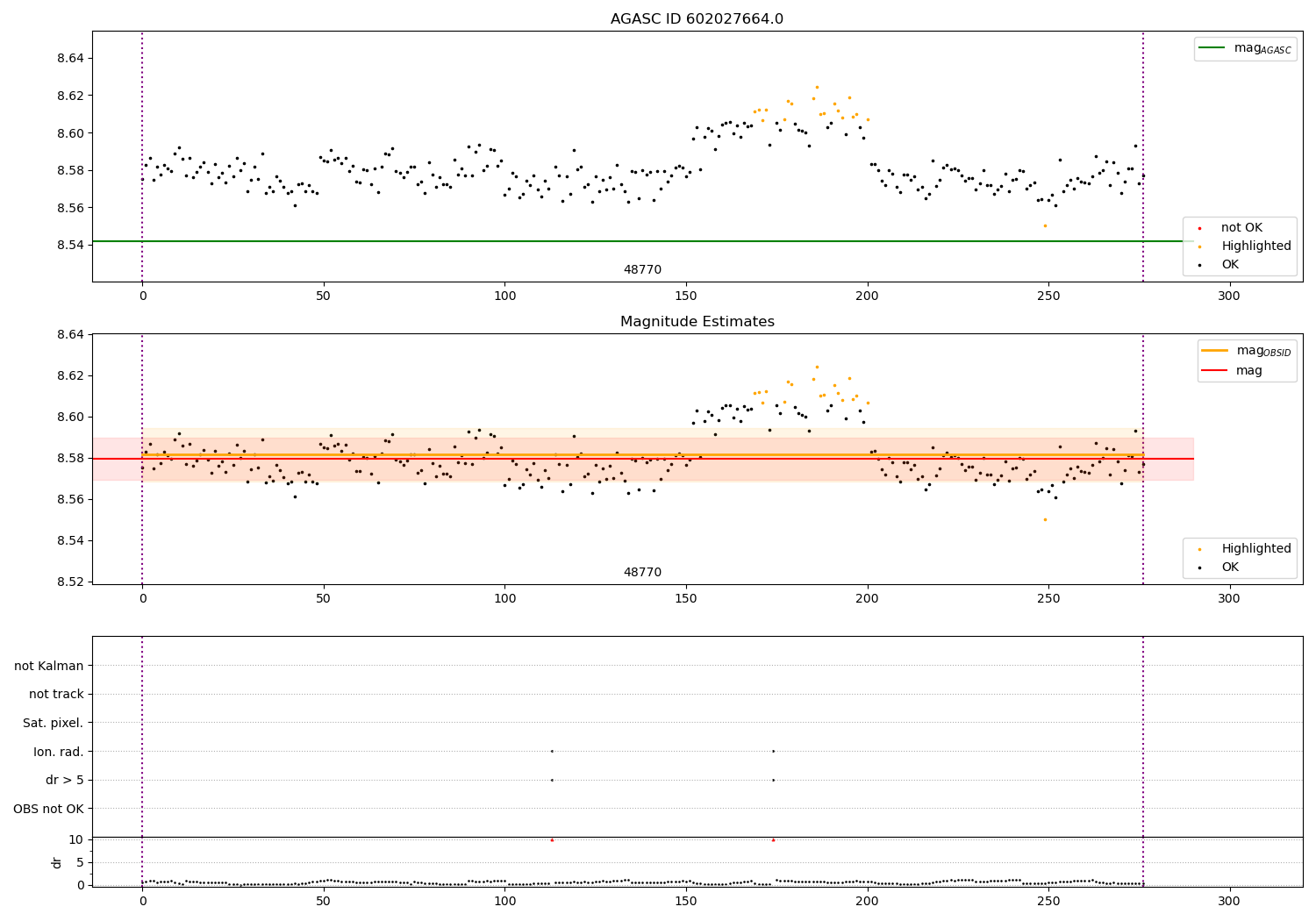Click the title 'AGASC ID 602027664.0'
The image size is (1316, 921).
(697, 19)
